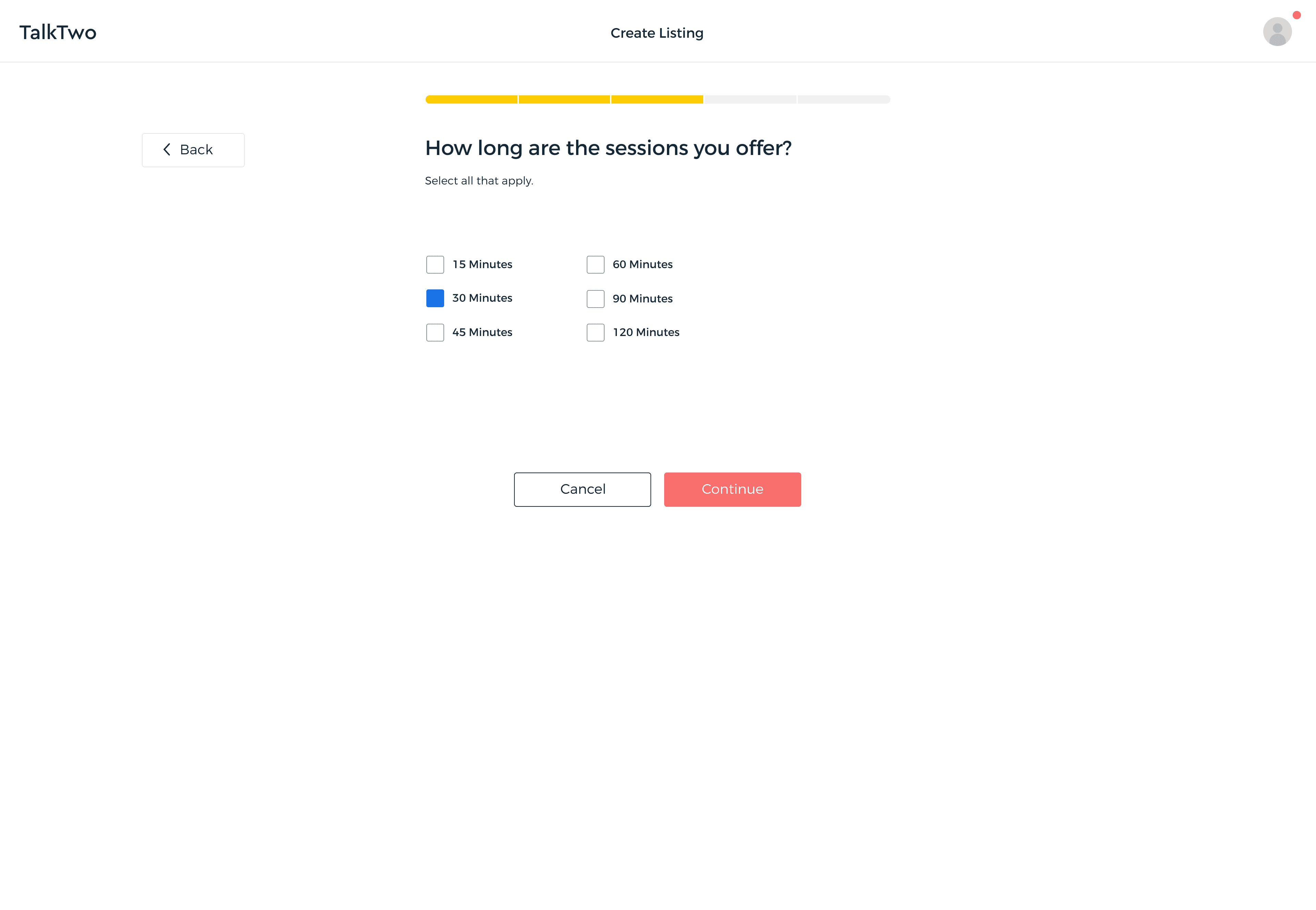Screen dimensions: 1316x910
Task: Click the first progress bar segment
Action: point(471,99)
